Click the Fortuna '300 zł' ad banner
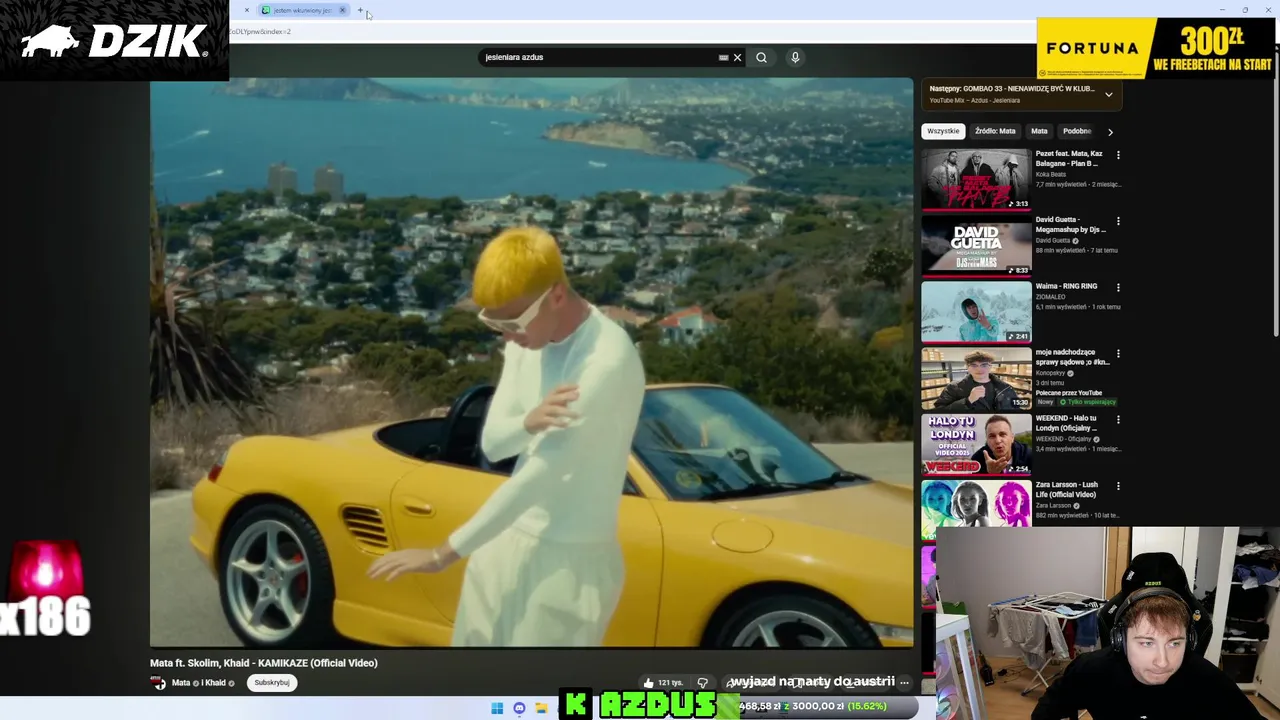This screenshot has height=720, width=1280. point(1157,48)
